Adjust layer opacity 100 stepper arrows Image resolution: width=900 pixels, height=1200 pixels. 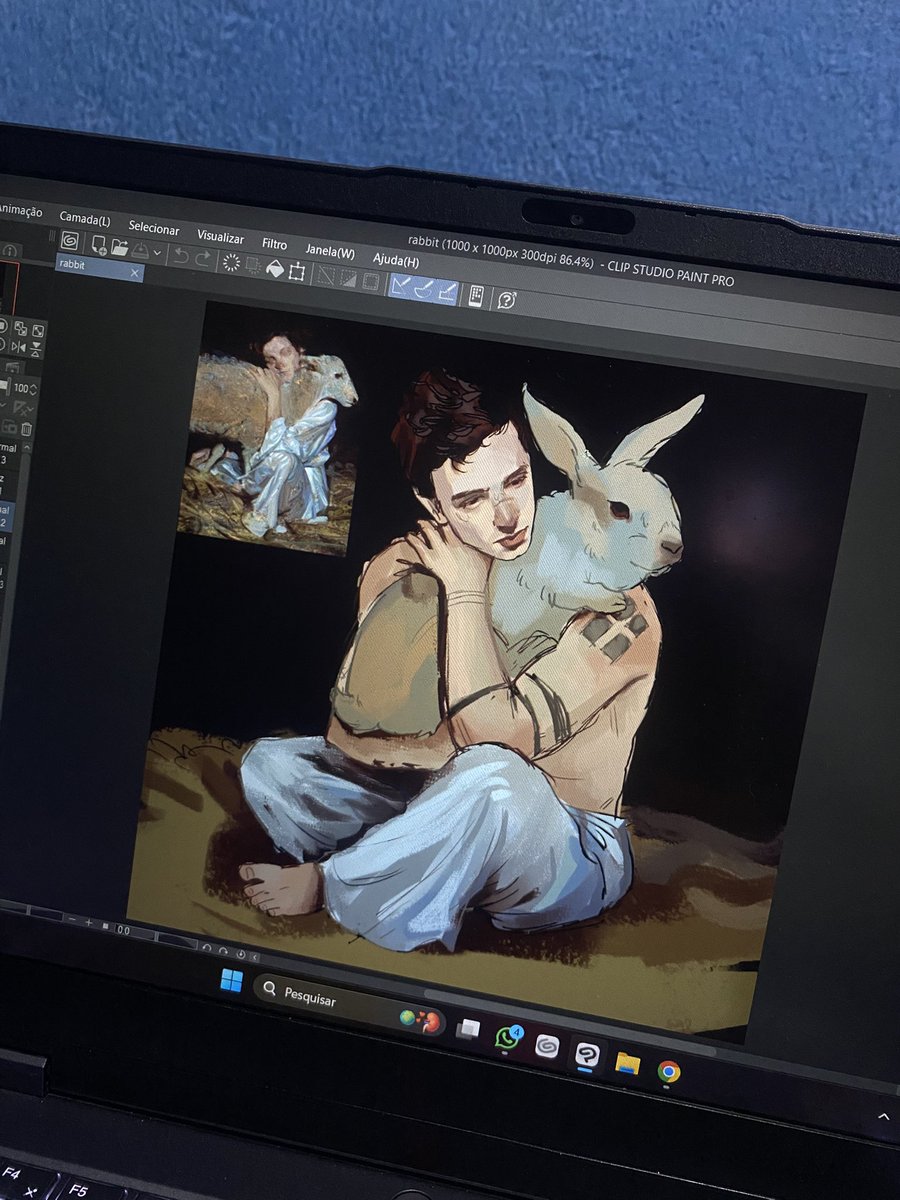(33, 389)
